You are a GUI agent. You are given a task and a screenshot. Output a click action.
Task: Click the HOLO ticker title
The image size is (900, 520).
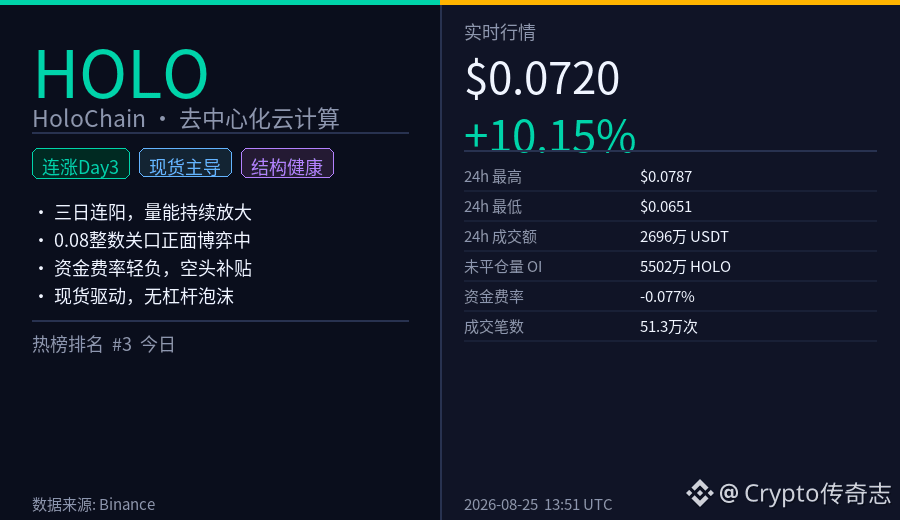[121, 75]
